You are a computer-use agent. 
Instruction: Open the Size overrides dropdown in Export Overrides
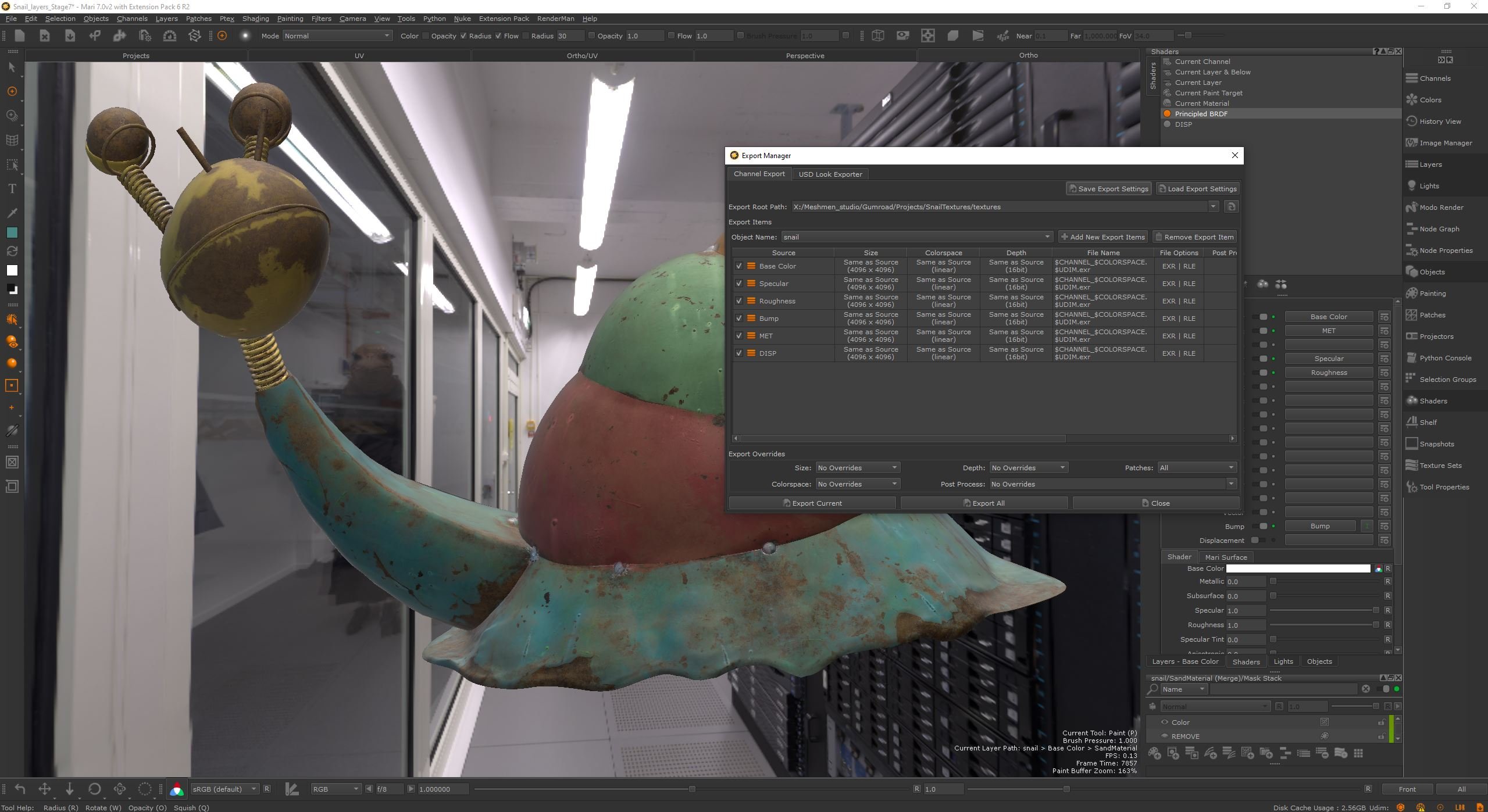857,467
